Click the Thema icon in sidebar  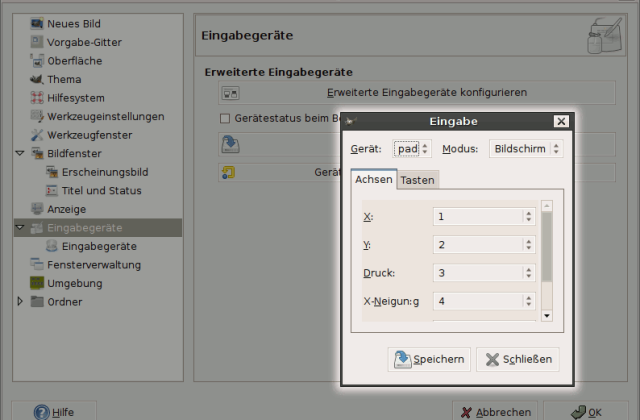coord(37,79)
